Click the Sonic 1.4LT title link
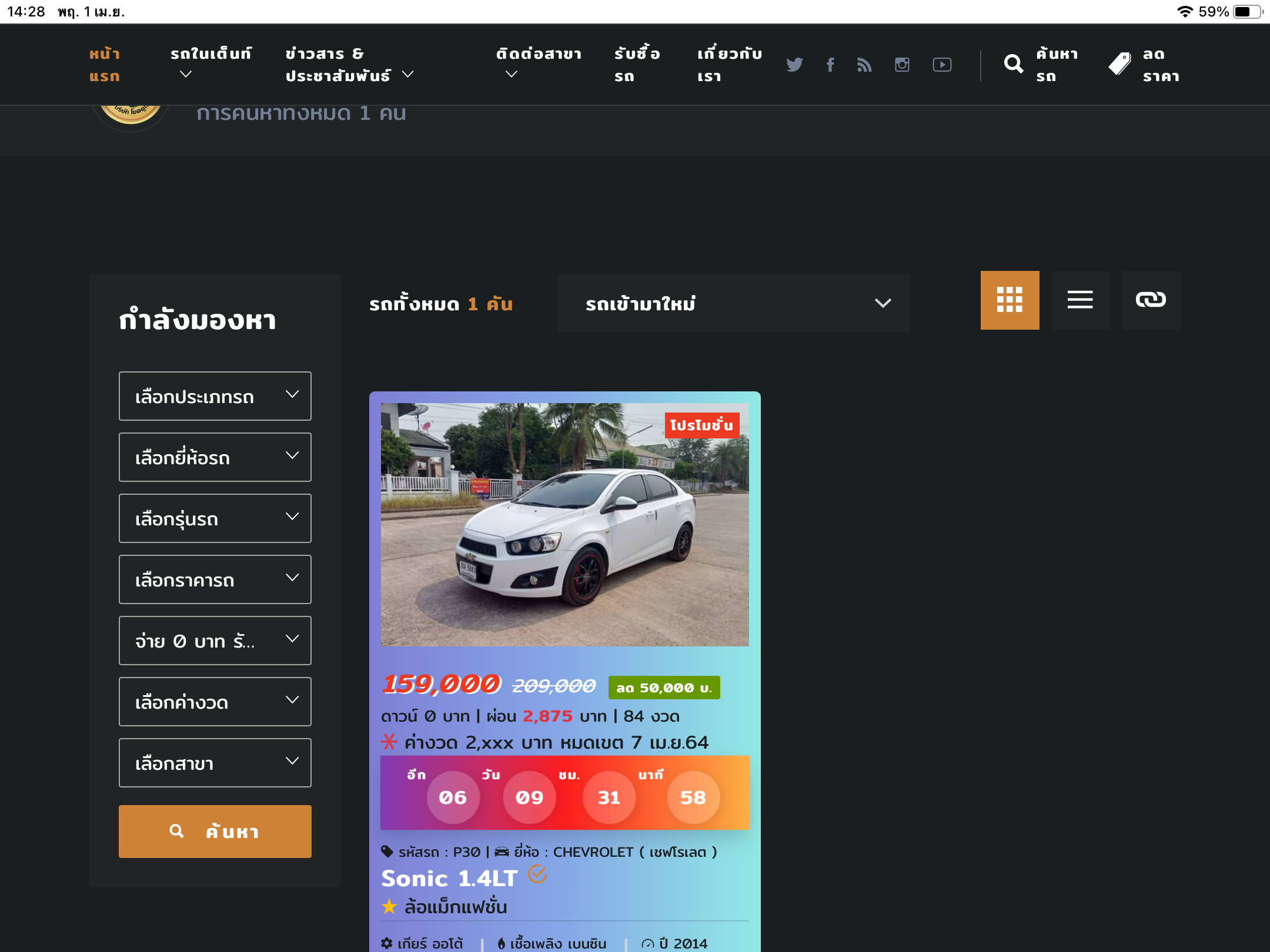Viewport: 1270px width, 952px height. [x=450, y=879]
